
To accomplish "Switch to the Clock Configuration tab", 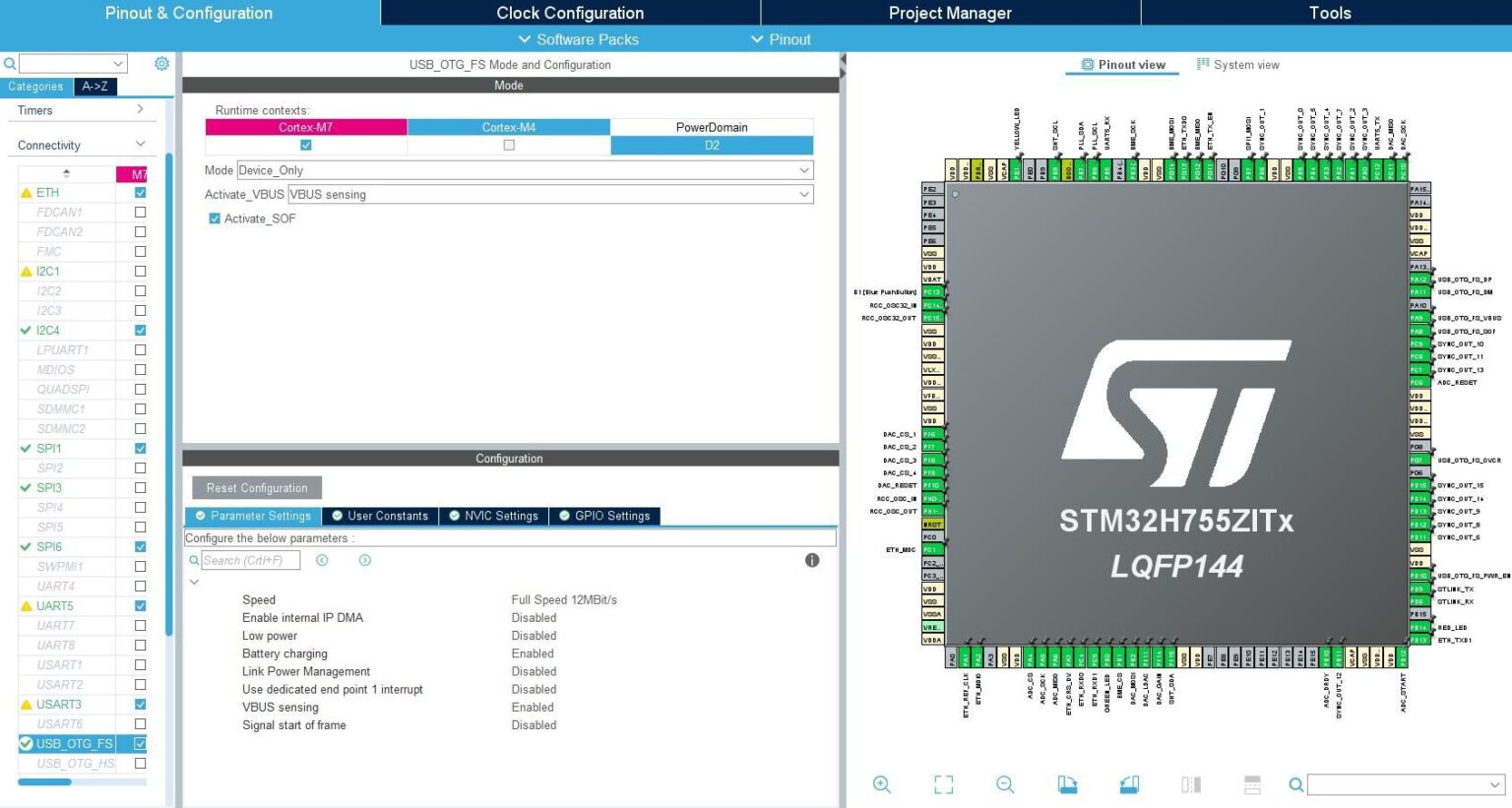I will [570, 13].
